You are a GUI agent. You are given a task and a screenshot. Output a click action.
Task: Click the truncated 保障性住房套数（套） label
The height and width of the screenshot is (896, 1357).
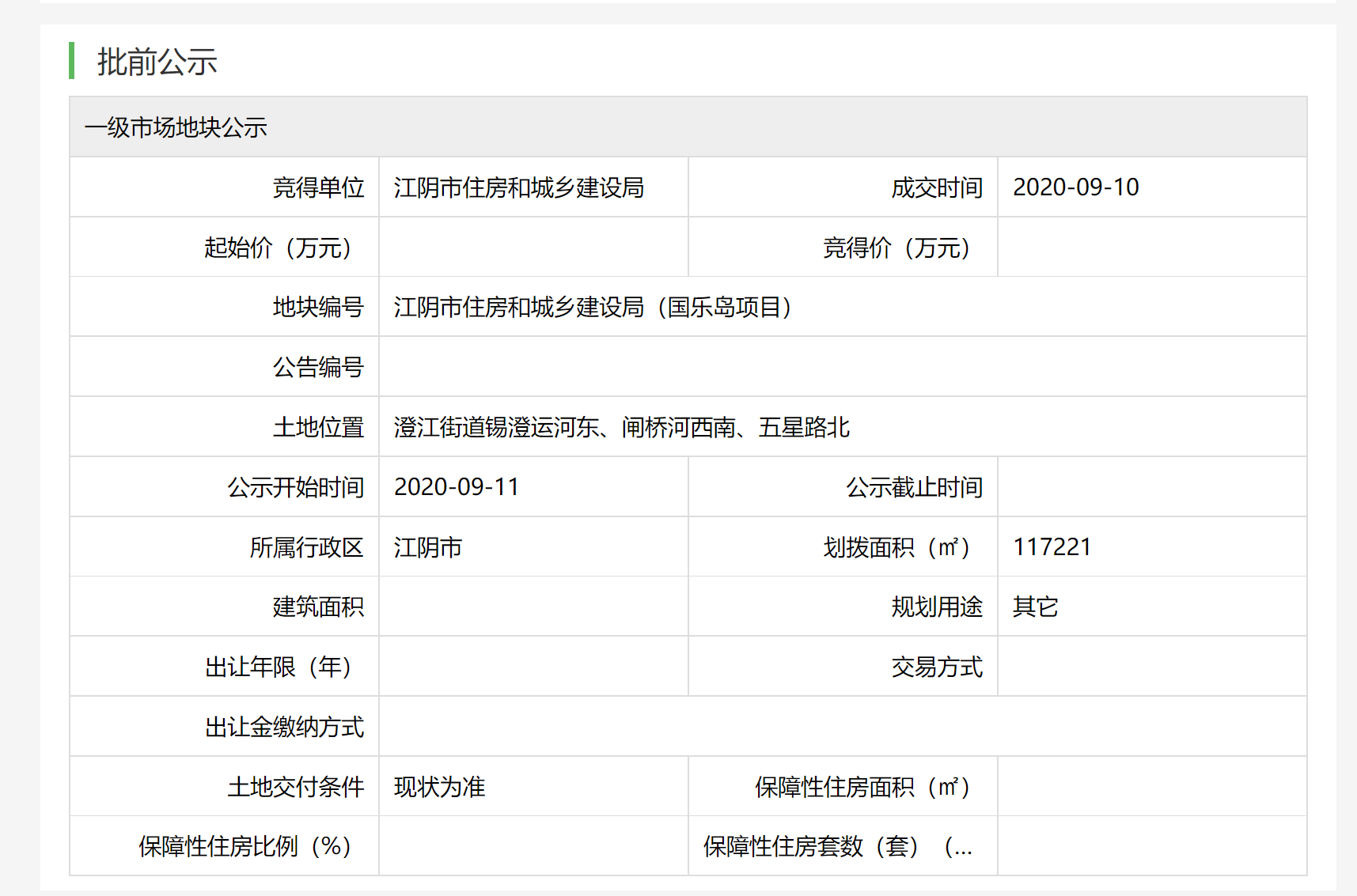tap(838, 847)
